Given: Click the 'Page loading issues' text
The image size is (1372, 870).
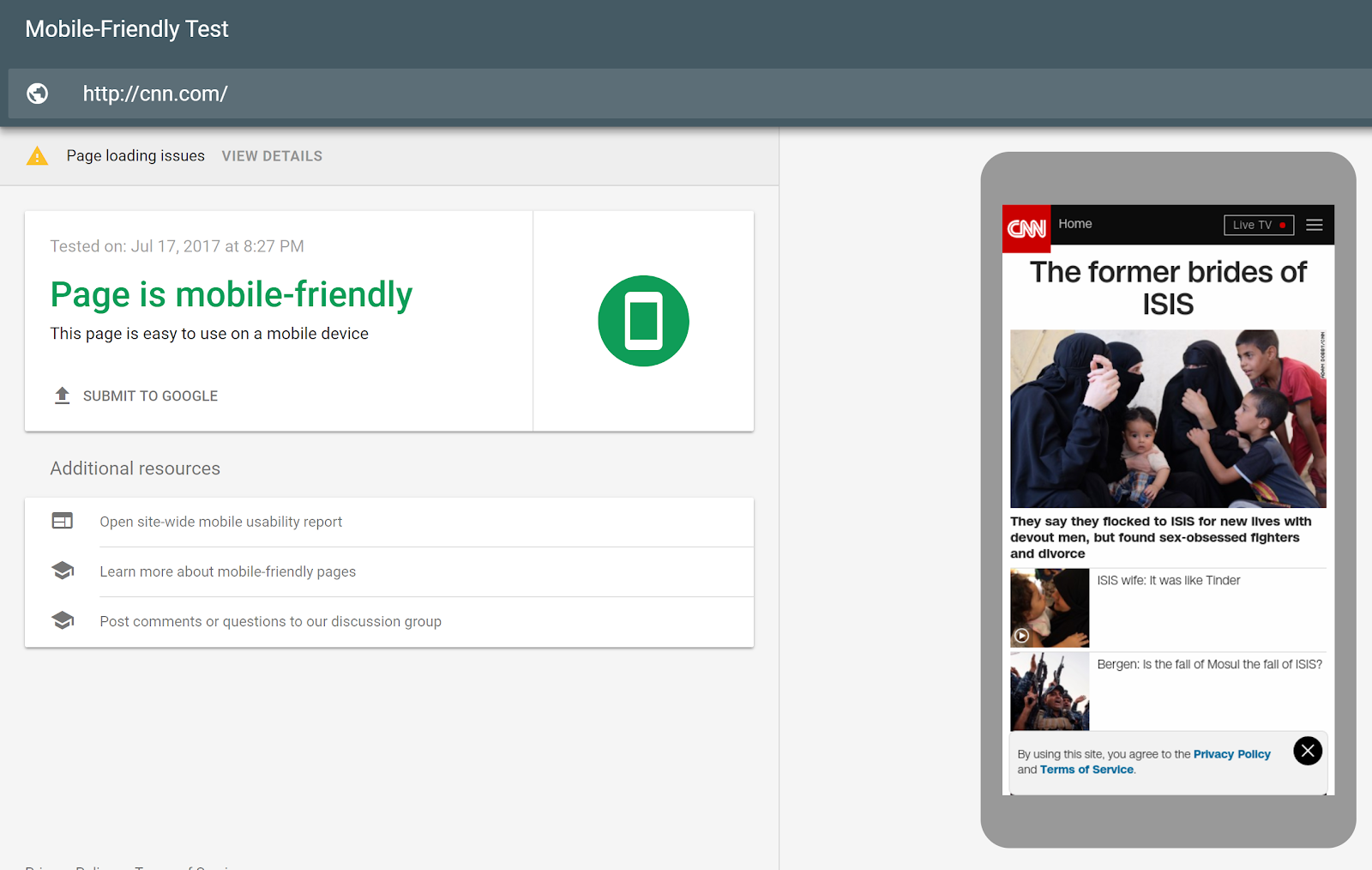Looking at the screenshot, I should [135, 155].
